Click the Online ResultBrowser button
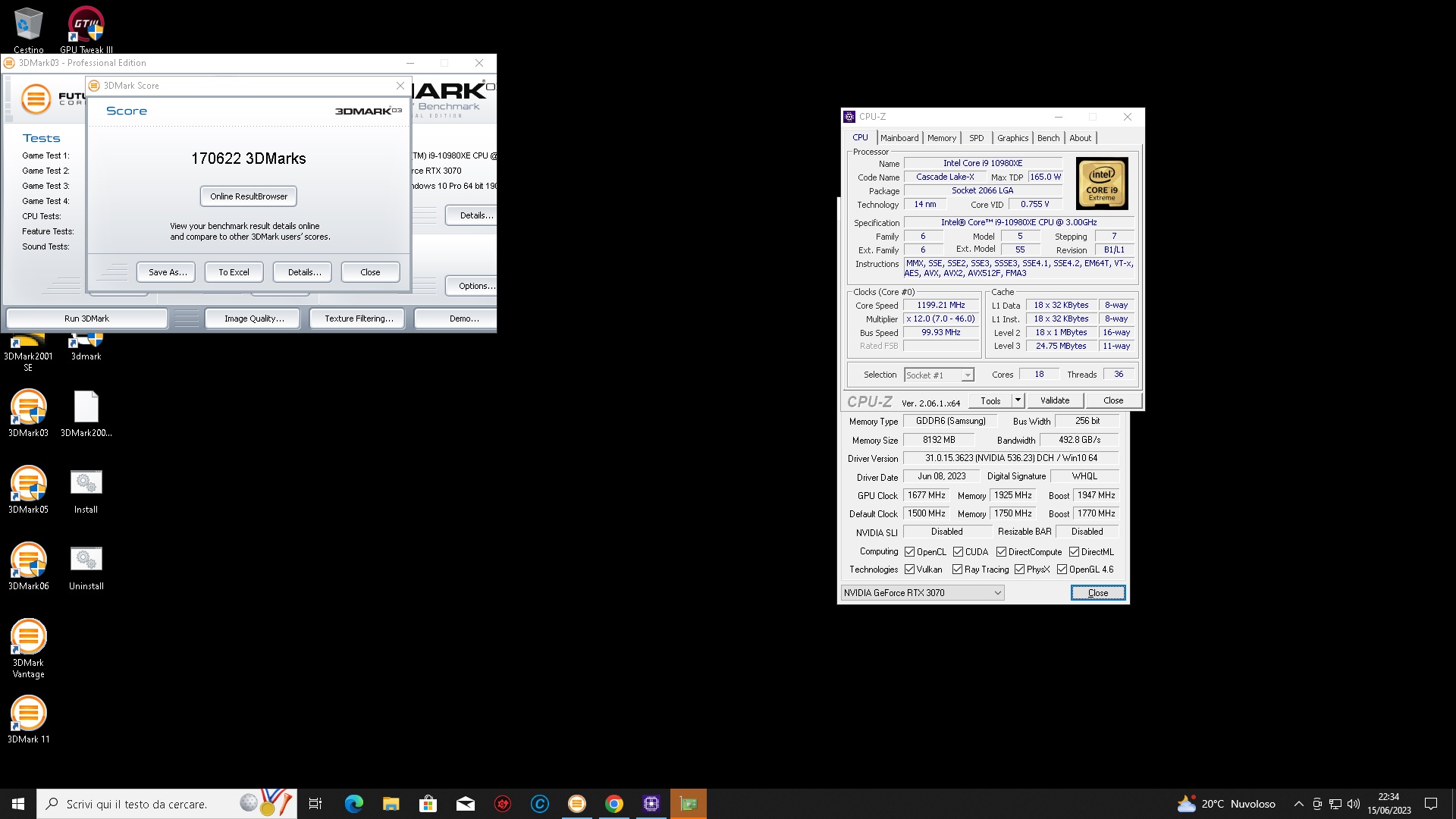1456x819 pixels. pyautogui.click(x=249, y=196)
